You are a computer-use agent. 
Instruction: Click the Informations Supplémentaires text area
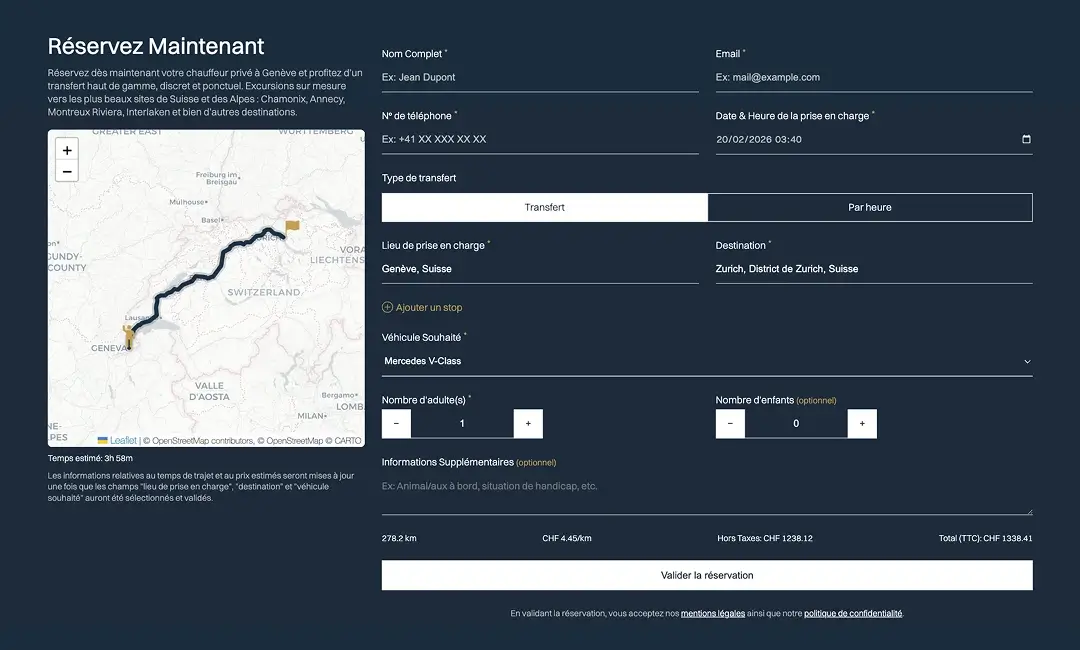pyautogui.click(x=706, y=494)
